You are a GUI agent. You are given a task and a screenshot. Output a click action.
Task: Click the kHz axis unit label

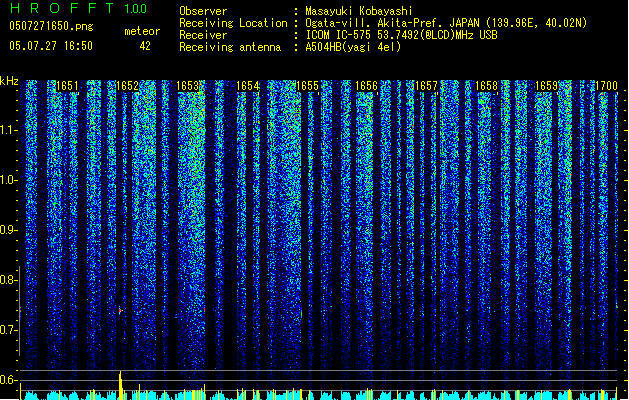(x=9, y=81)
